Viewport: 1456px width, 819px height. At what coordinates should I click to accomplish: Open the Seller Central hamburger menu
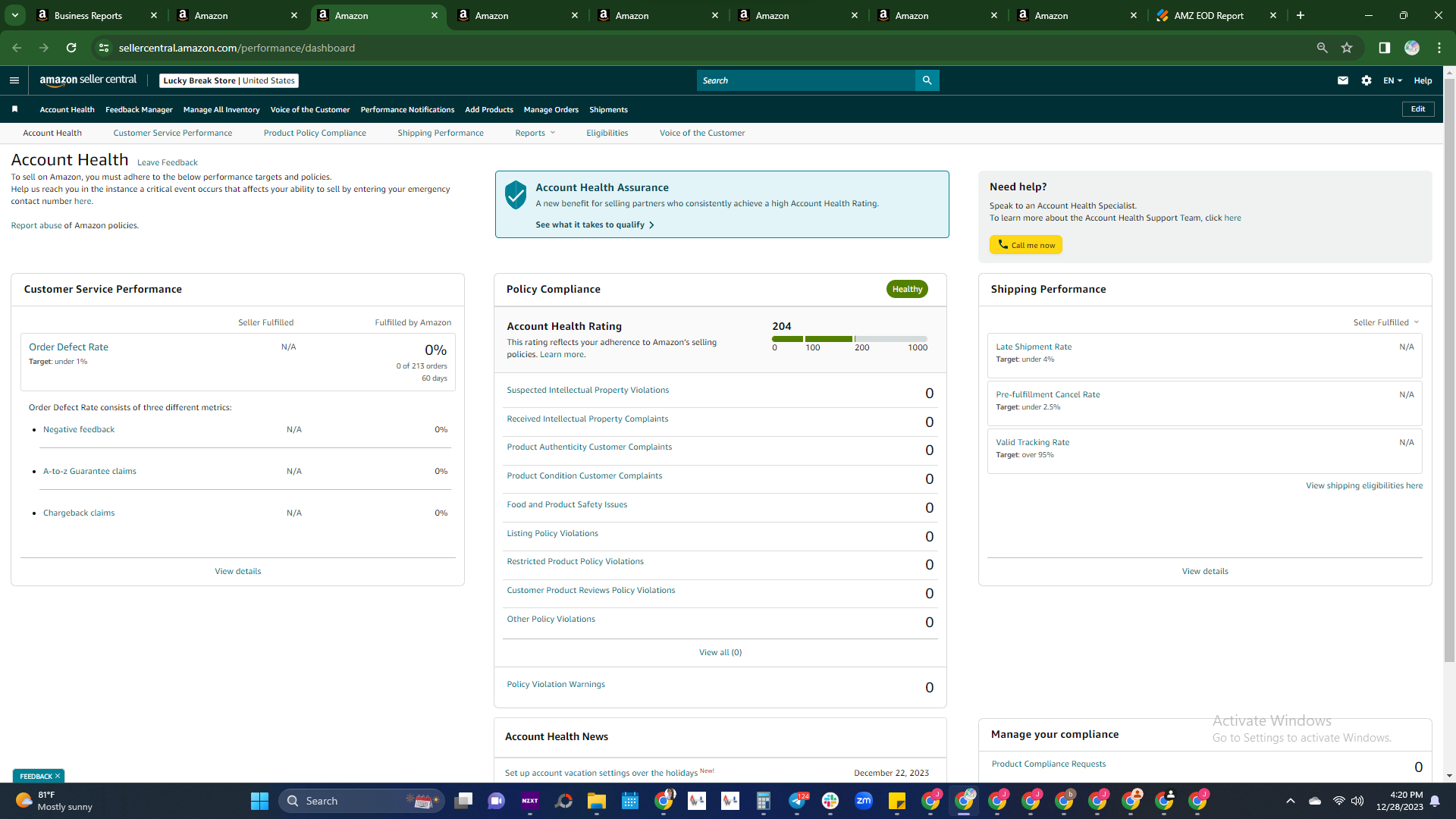pos(14,80)
